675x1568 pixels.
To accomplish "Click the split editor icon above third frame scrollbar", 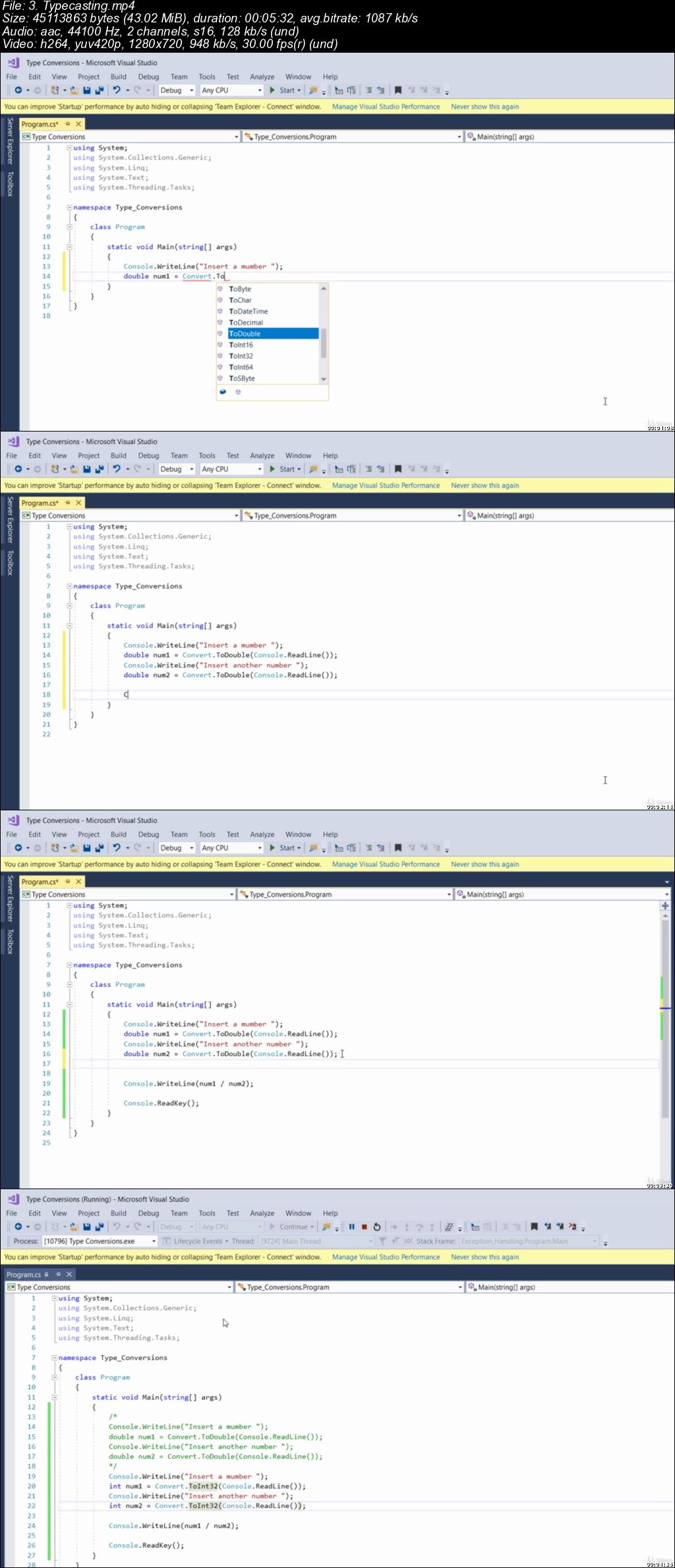I will pyautogui.click(x=665, y=906).
